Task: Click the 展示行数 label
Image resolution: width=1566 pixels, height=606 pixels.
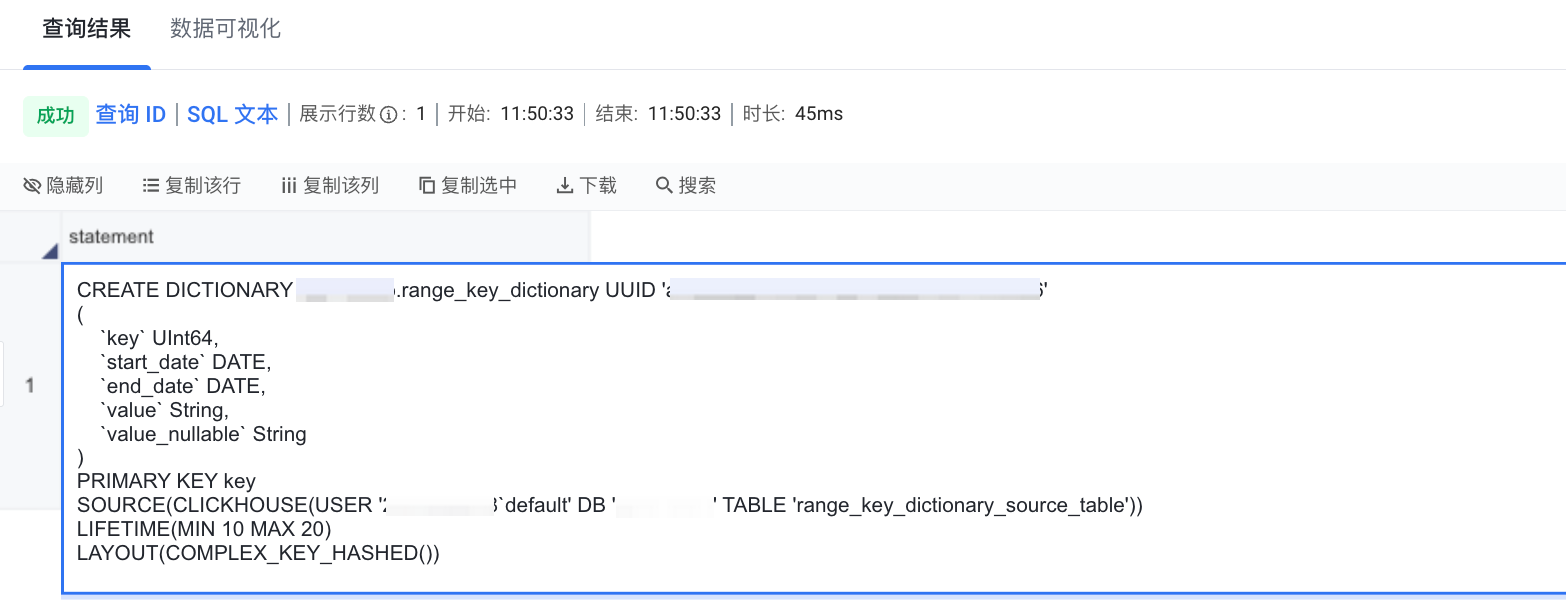Action: tap(337, 114)
